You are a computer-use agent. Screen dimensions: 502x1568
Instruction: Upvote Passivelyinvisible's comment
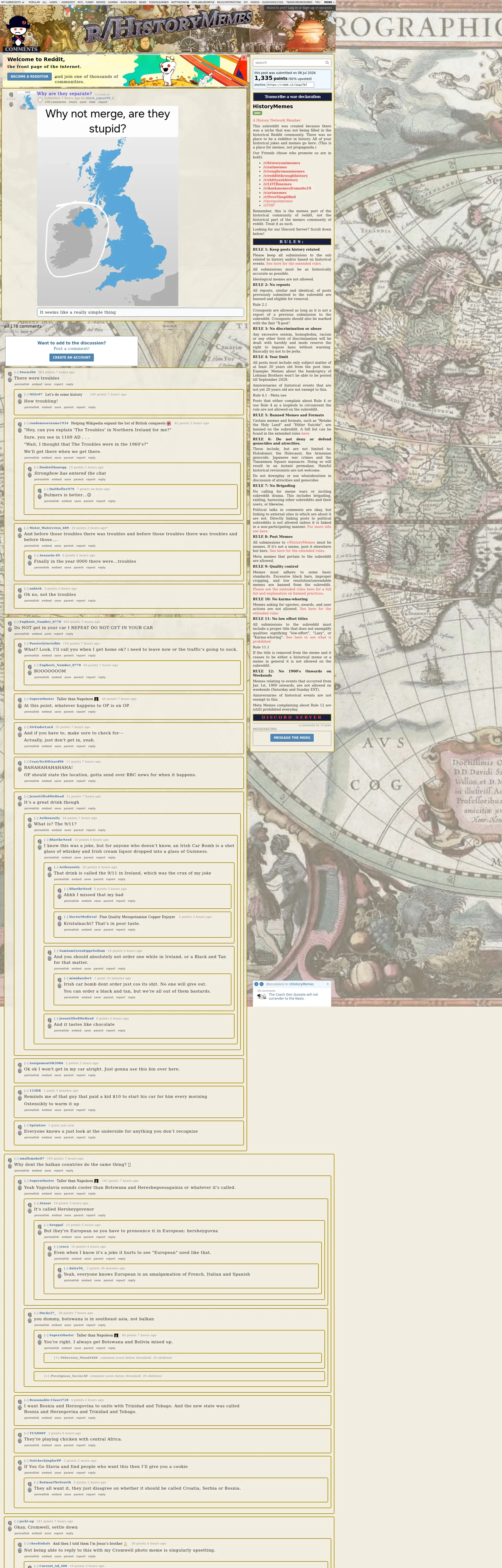coord(20,645)
